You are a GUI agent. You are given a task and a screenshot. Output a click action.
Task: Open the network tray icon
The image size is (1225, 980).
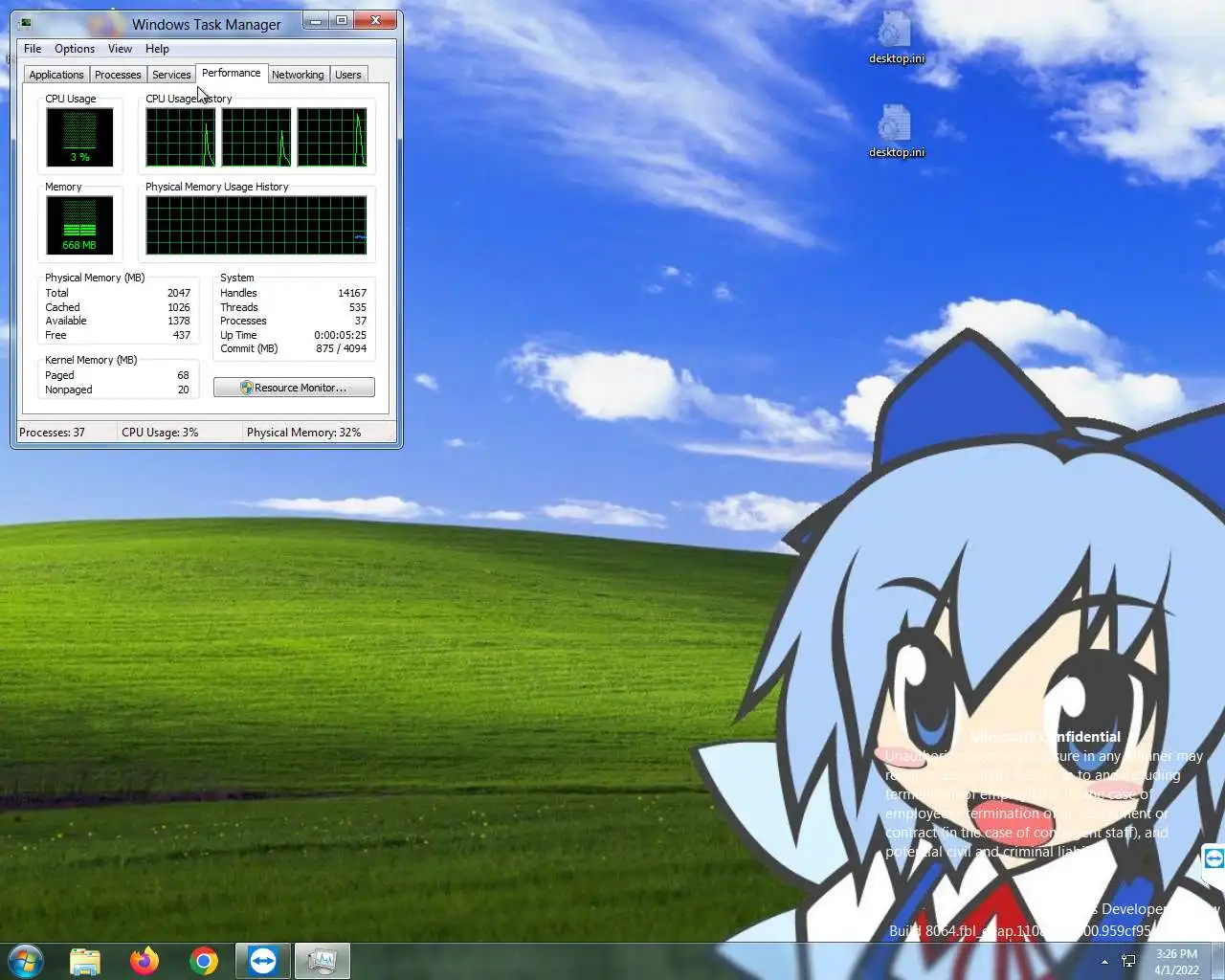point(1128,961)
